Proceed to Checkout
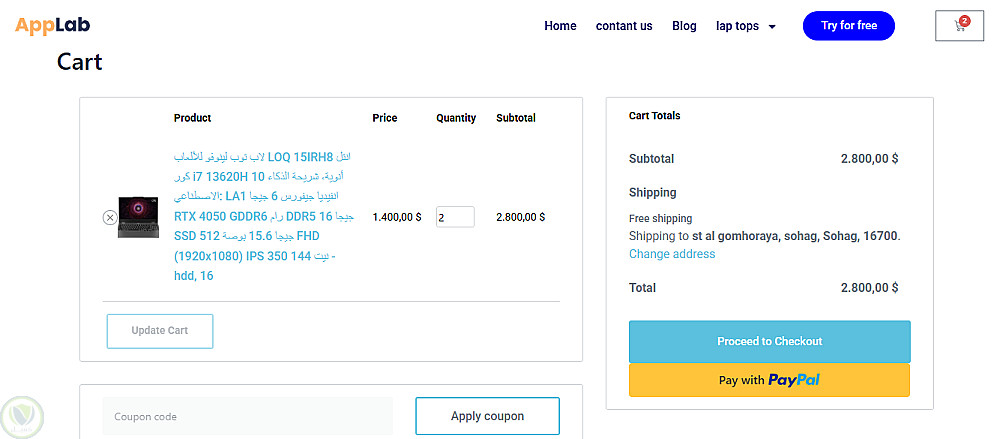The height and width of the screenshot is (439, 1000). (769, 342)
